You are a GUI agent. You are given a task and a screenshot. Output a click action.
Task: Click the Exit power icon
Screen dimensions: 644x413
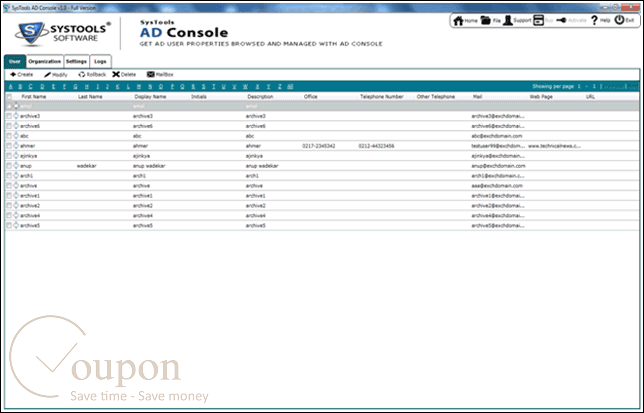click(x=619, y=20)
